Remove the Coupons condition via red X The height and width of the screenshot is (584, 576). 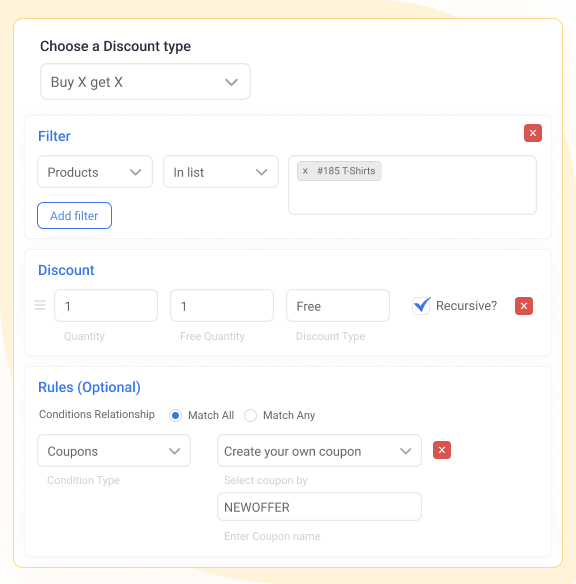tap(442, 450)
